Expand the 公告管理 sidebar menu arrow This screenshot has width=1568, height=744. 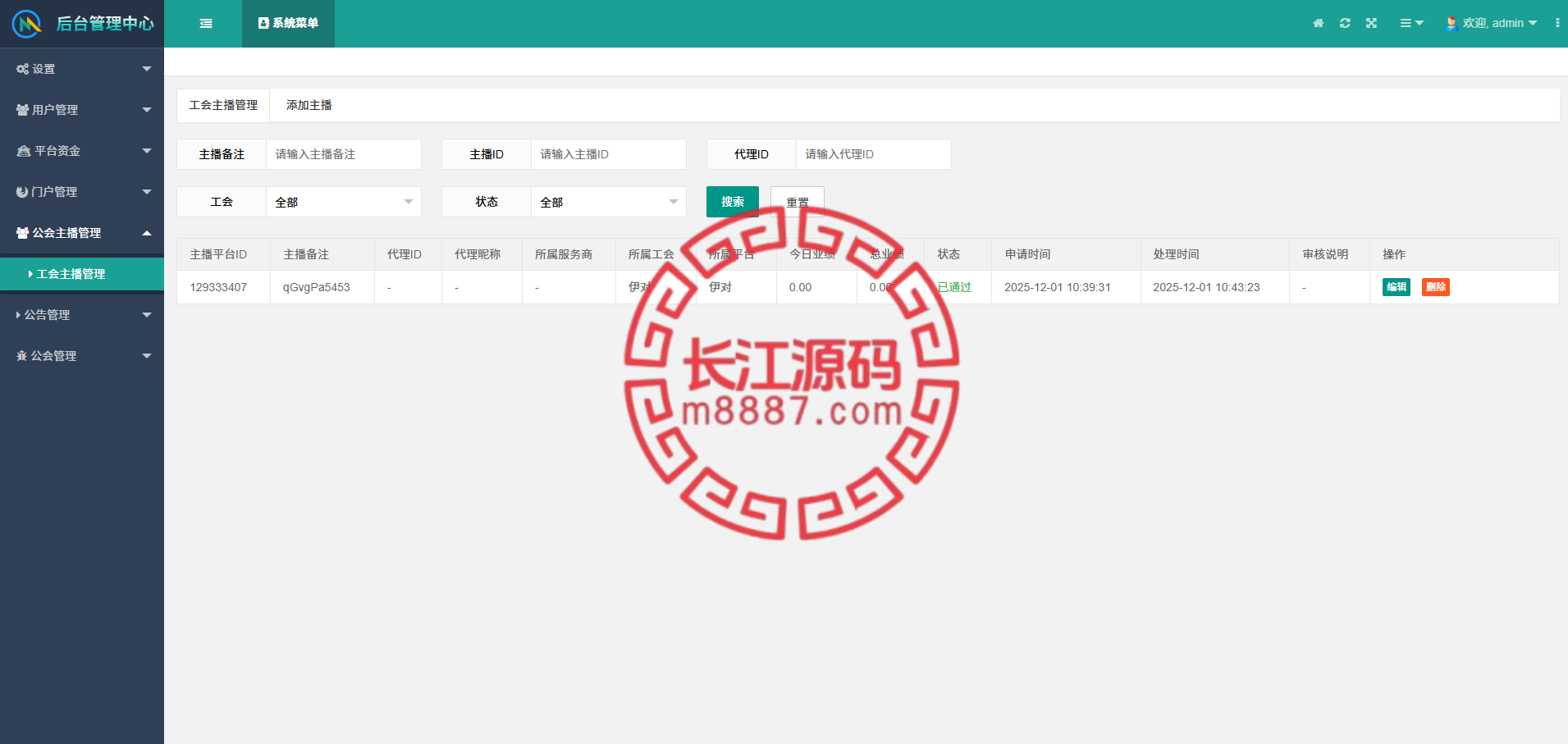[147, 315]
